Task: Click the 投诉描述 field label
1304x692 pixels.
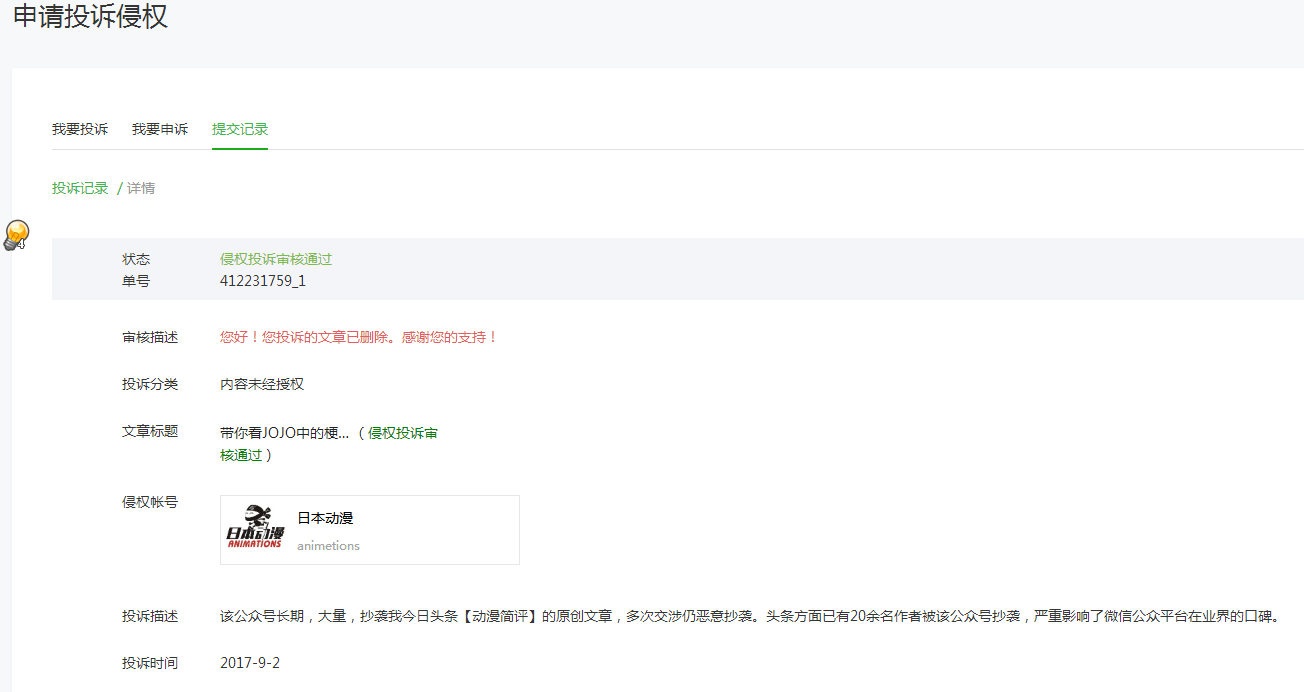Action: 150,616
